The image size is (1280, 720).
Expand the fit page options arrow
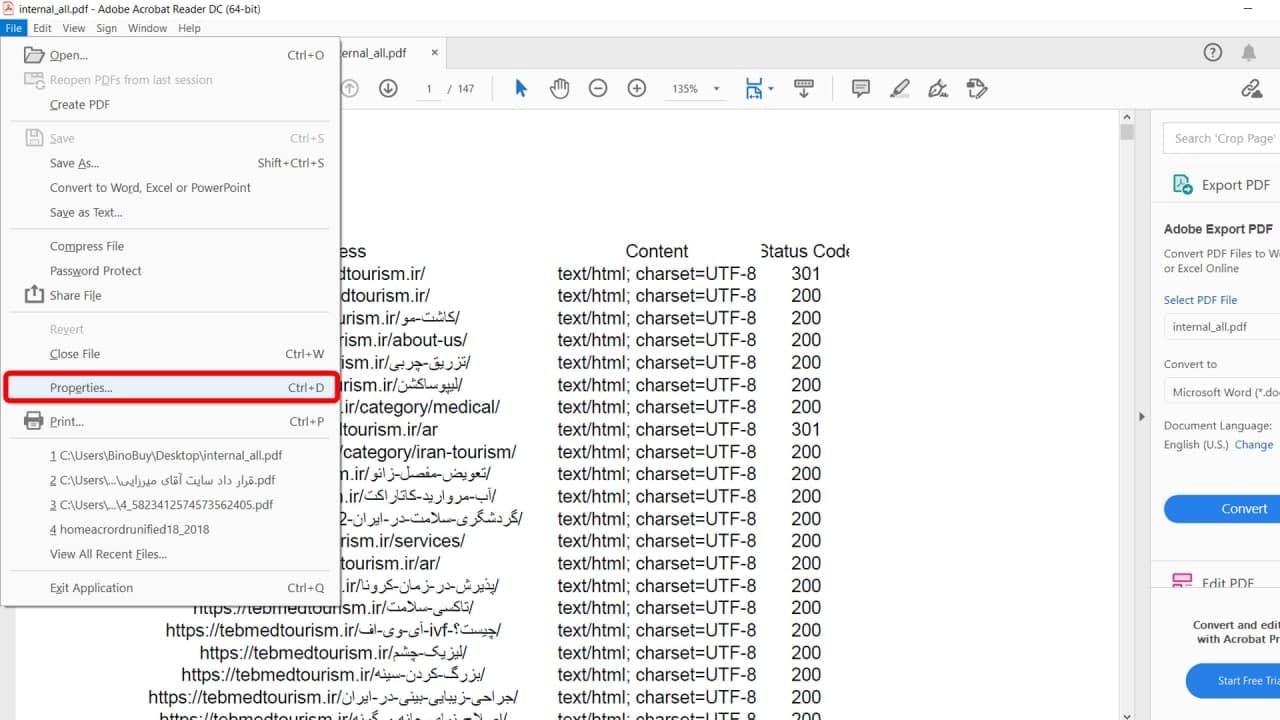pyautogui.click(x=771, y=90)
